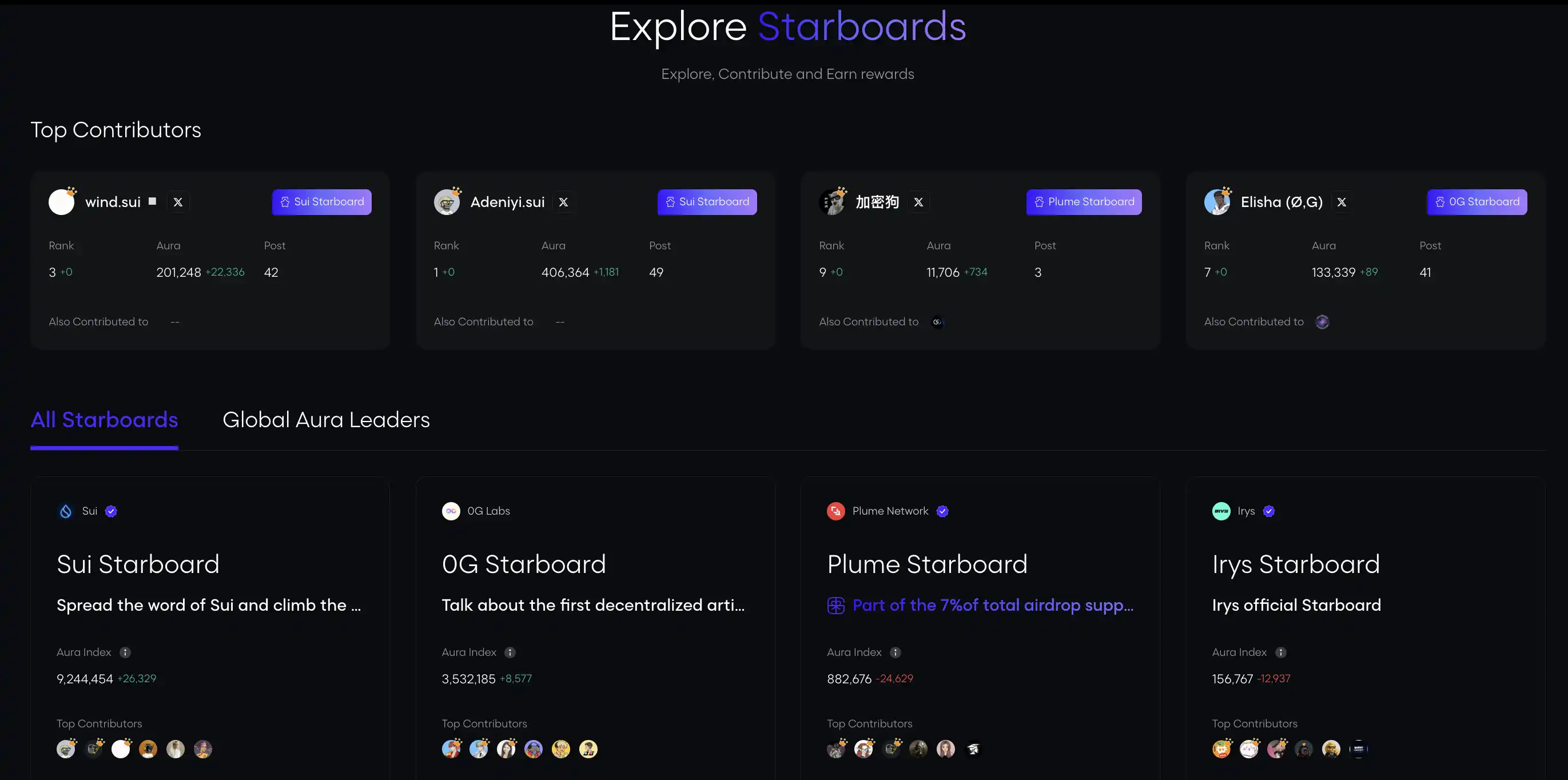Open 0G Starboard button on Elisha card
This screenshot has width=1568, height=780.
[x=1477, y=202]
